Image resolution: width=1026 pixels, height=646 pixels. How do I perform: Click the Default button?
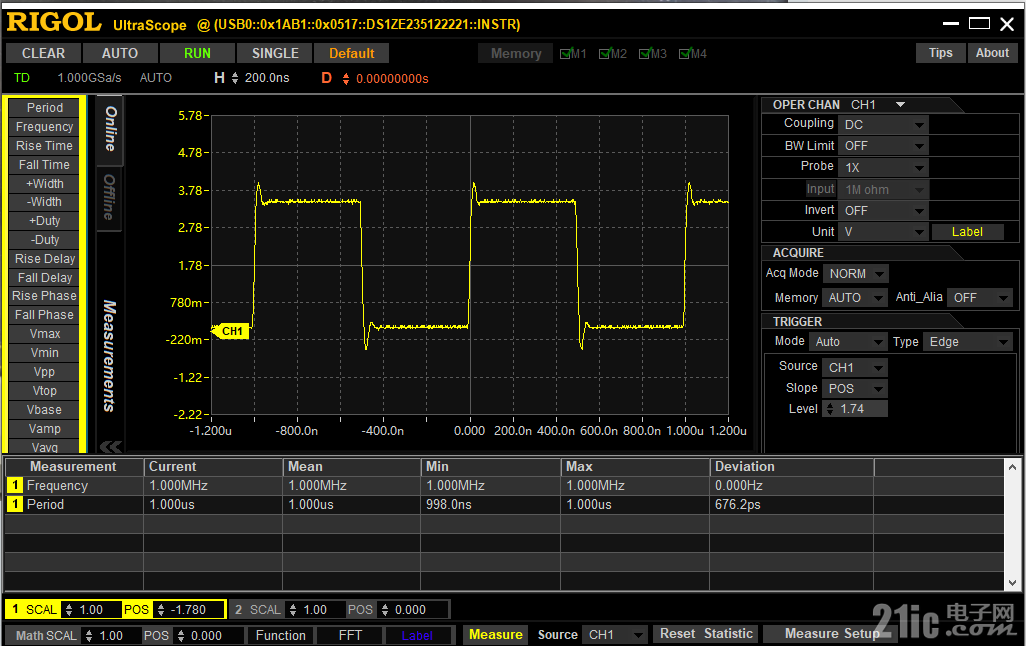(x=351, y=54)
